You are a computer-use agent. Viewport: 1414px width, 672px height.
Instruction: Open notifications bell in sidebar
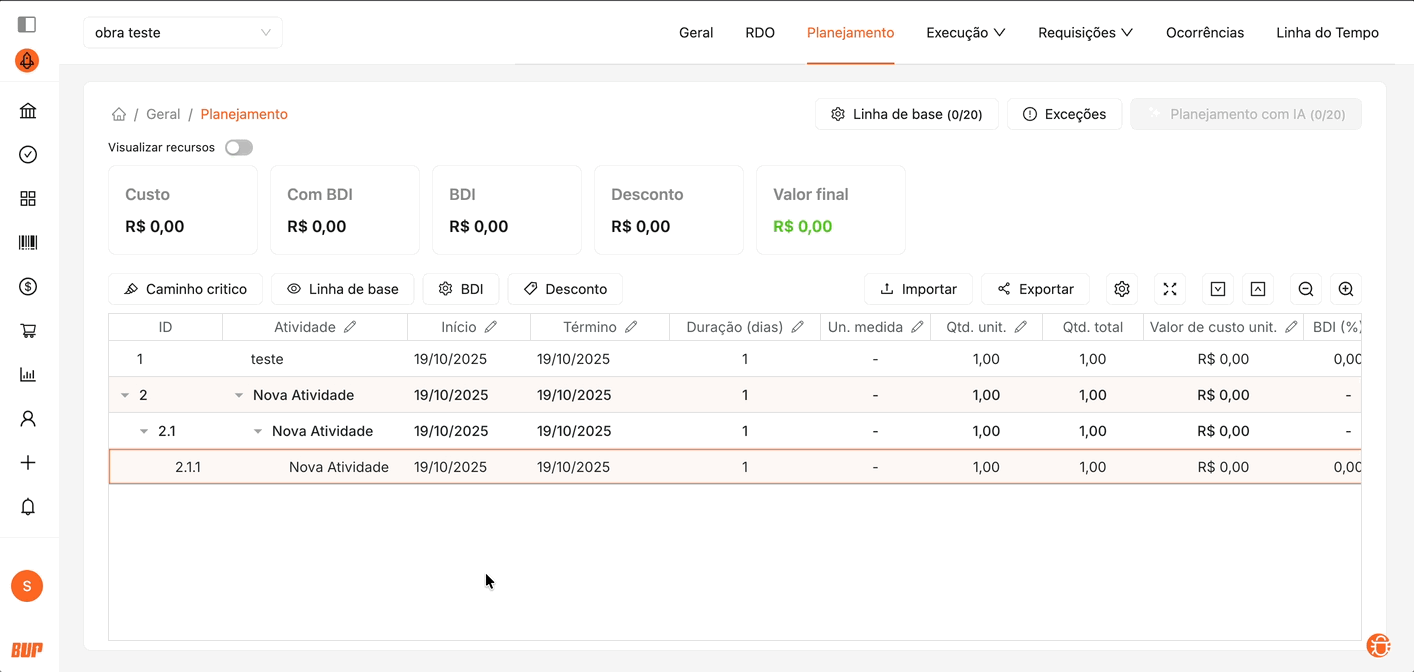point(28,507)
